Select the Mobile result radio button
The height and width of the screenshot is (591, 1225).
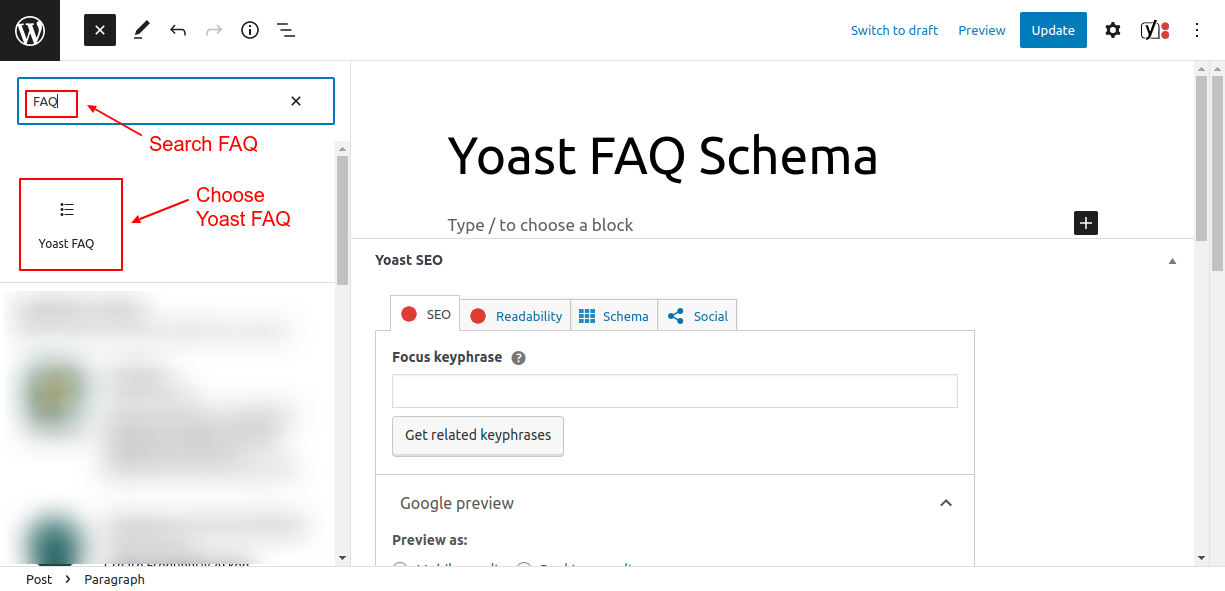tap(400, 569)
